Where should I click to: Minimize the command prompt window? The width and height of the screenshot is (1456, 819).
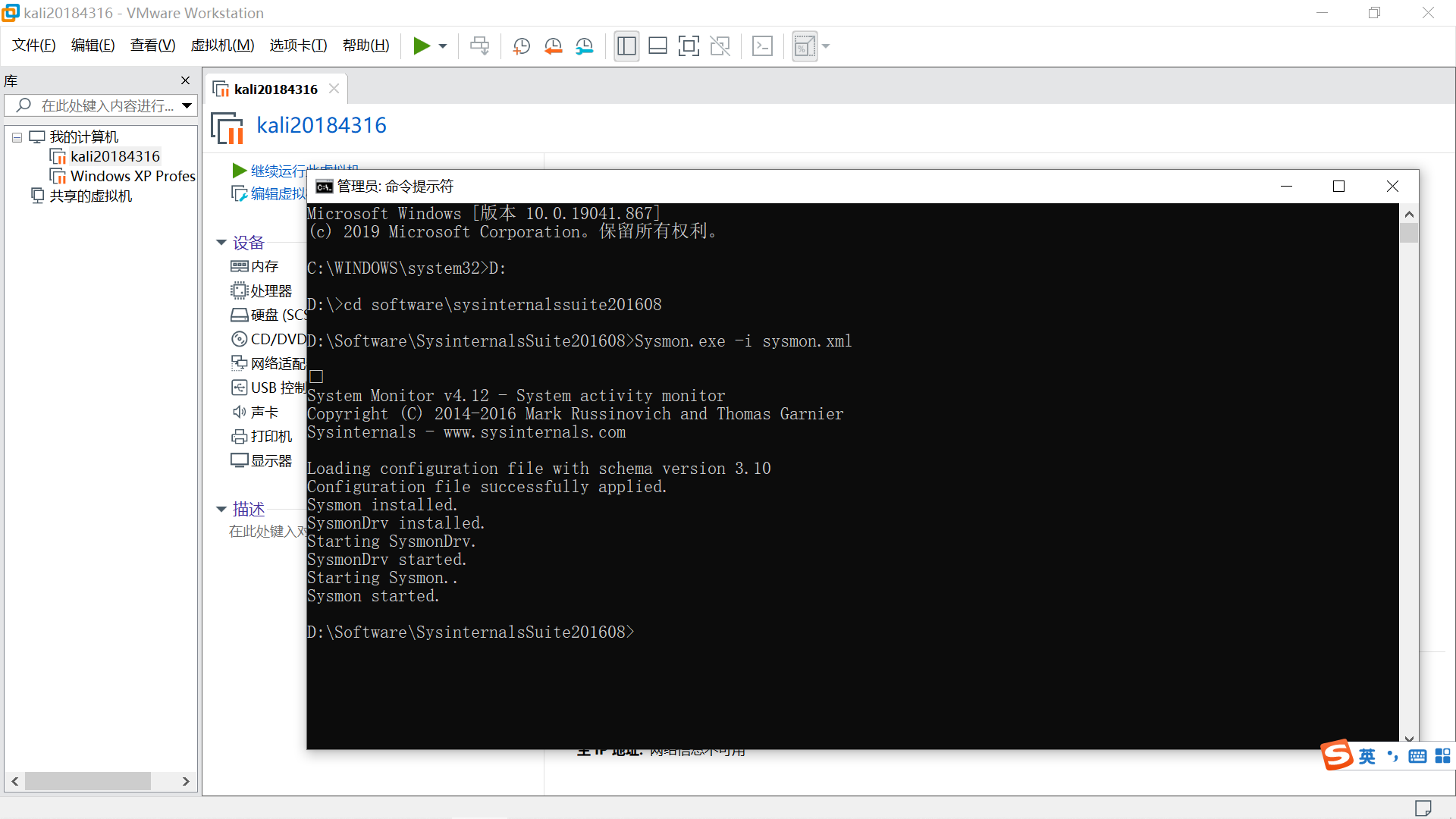[1287, 187]
